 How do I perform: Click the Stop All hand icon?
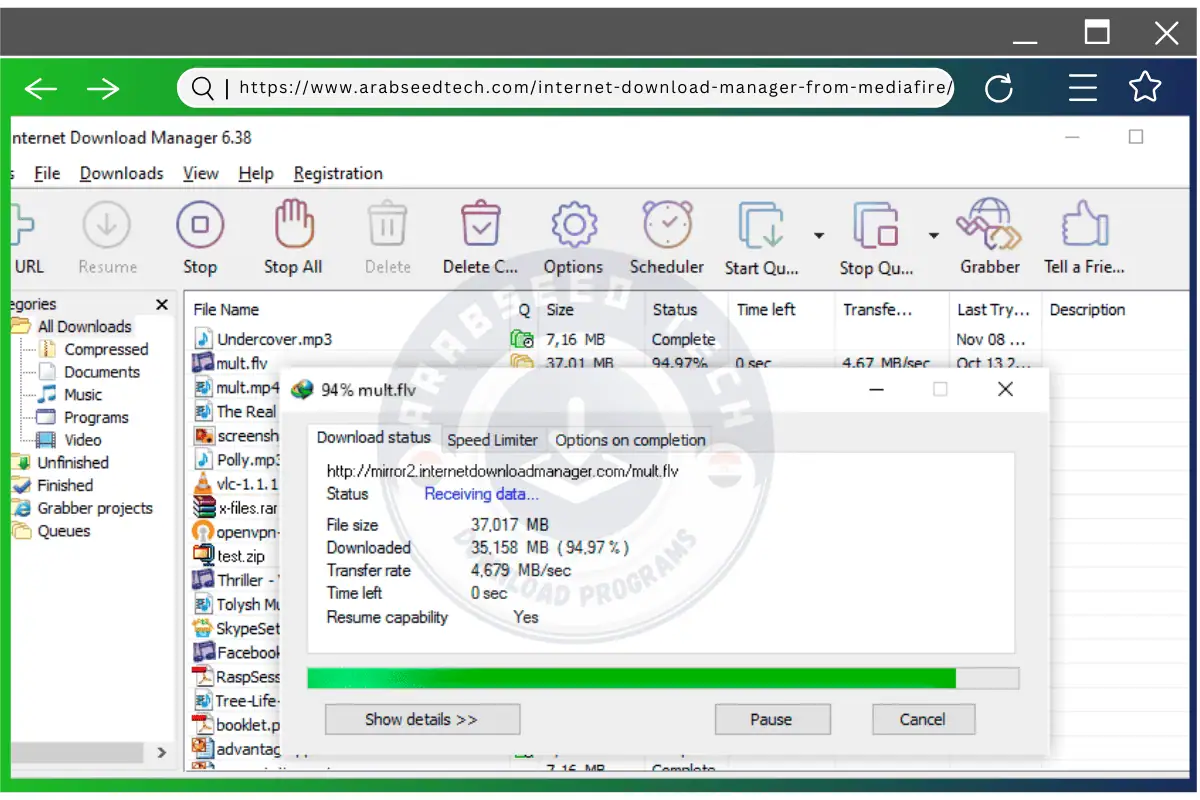tap(293, 226)
